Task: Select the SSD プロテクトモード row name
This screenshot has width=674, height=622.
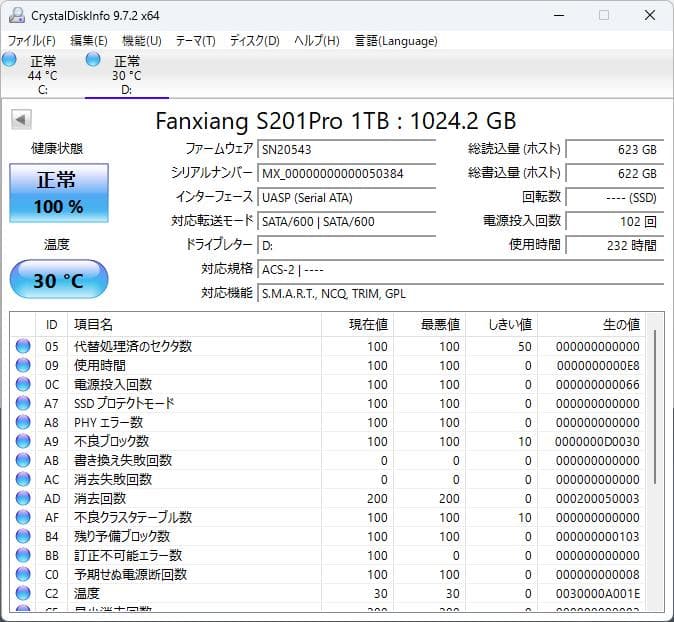Action: [x=124, y=403]
